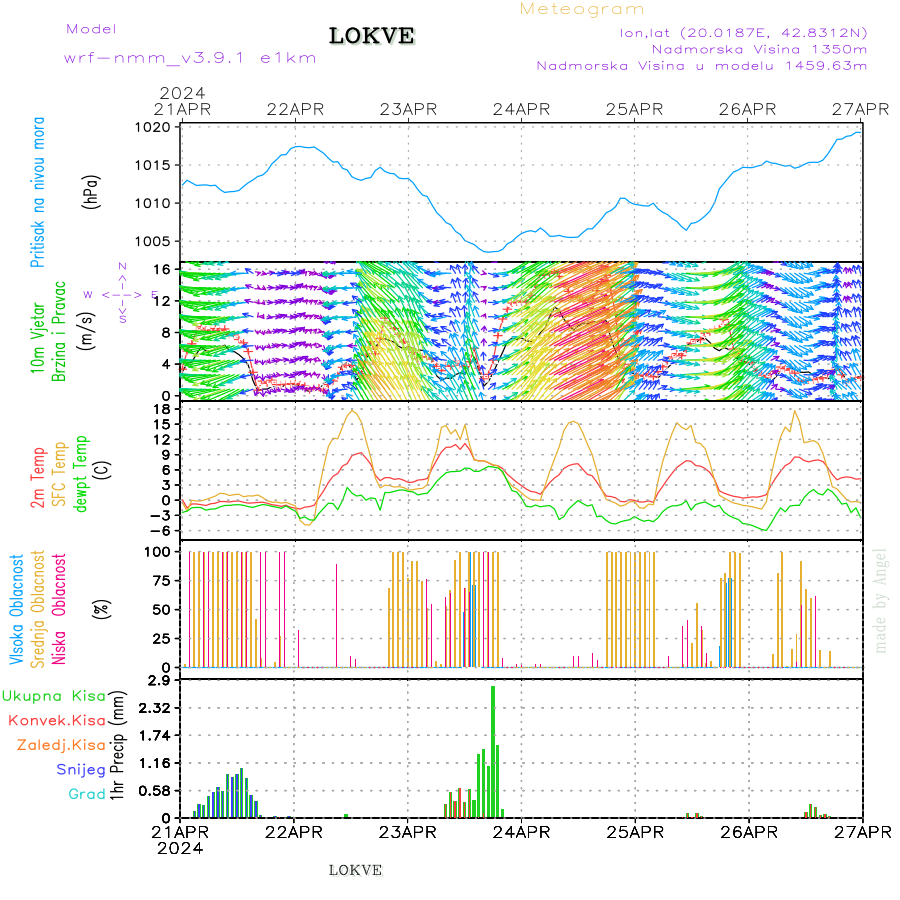The height and width of the screenshot is (900, 900).
Task: Click the 1020 pressure axis value
Action: pos(153,127)
